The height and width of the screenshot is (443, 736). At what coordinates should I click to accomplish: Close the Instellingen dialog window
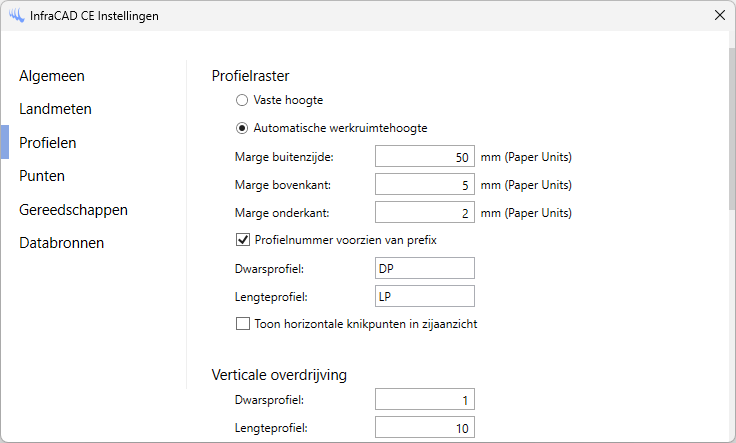point(719,16)
